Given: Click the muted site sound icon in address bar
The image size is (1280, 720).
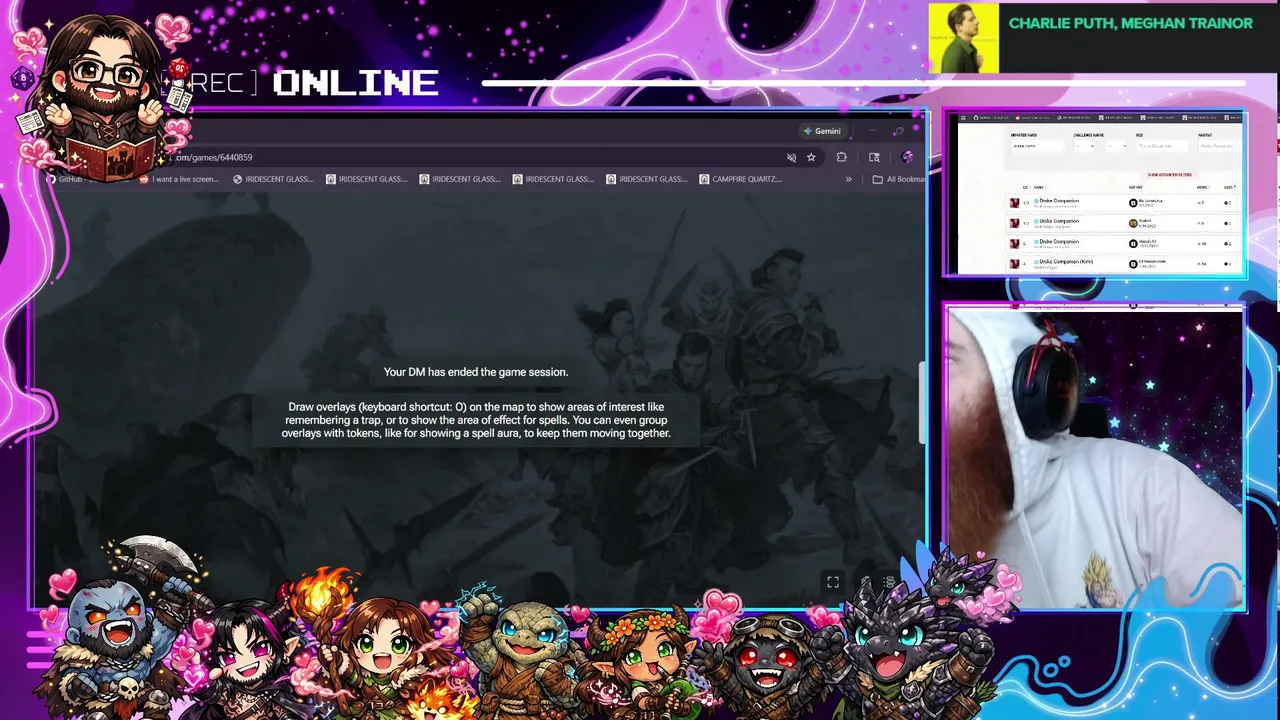Looking at the screenshot, I should tap(791, 157).
